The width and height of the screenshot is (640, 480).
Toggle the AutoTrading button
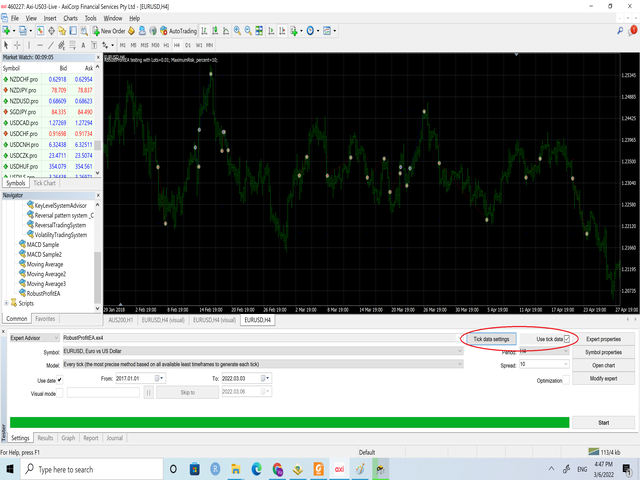178,31
